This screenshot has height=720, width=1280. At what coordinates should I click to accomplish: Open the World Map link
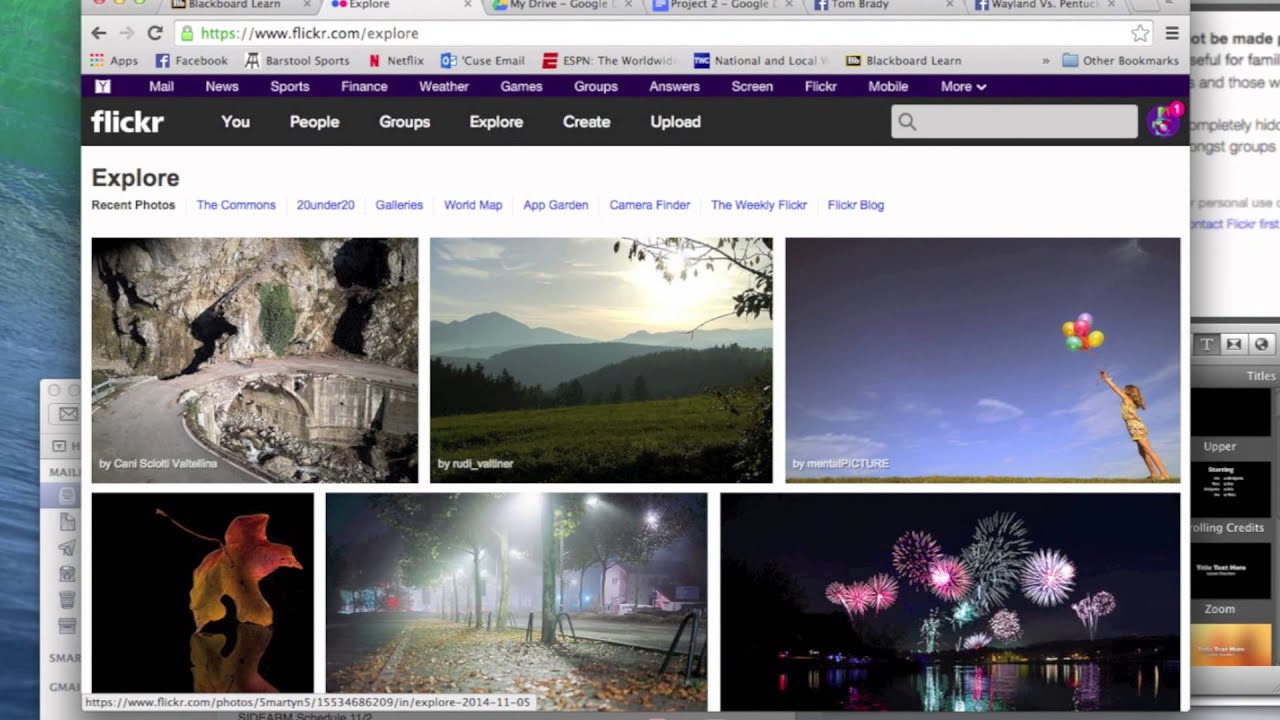tap(473, 205)
